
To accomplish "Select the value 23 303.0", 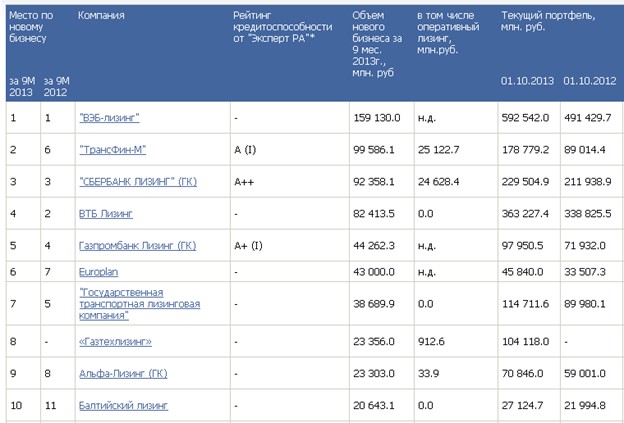I will tap(374, 373).
